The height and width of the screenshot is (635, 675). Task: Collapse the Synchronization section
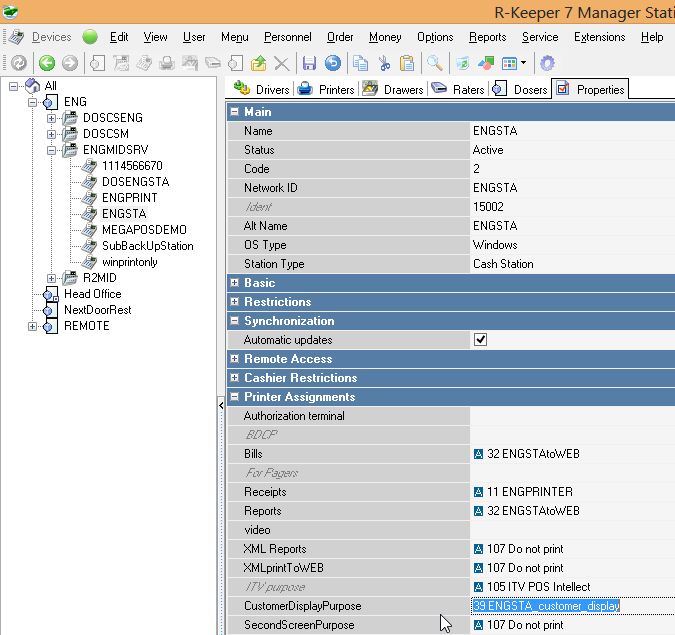[235, 321]
